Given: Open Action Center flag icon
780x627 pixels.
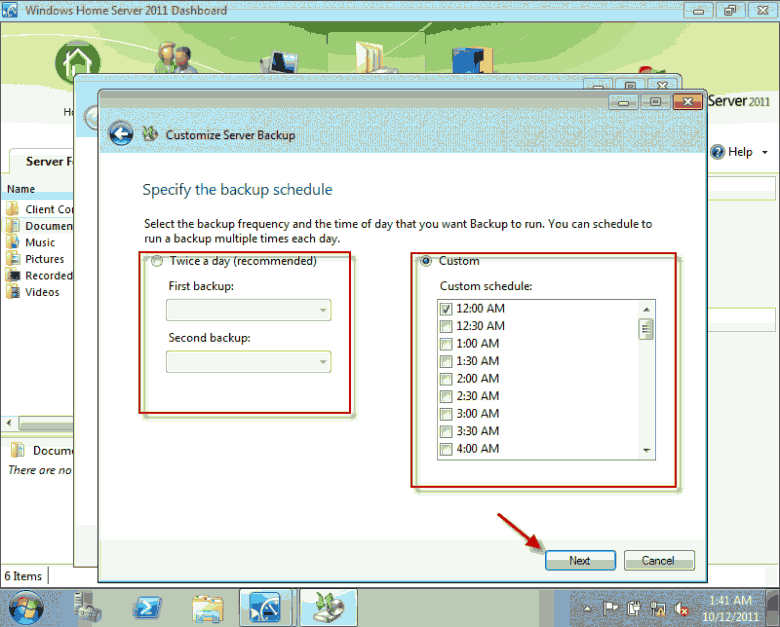Looking at the screenshot, I should [610, 608].
